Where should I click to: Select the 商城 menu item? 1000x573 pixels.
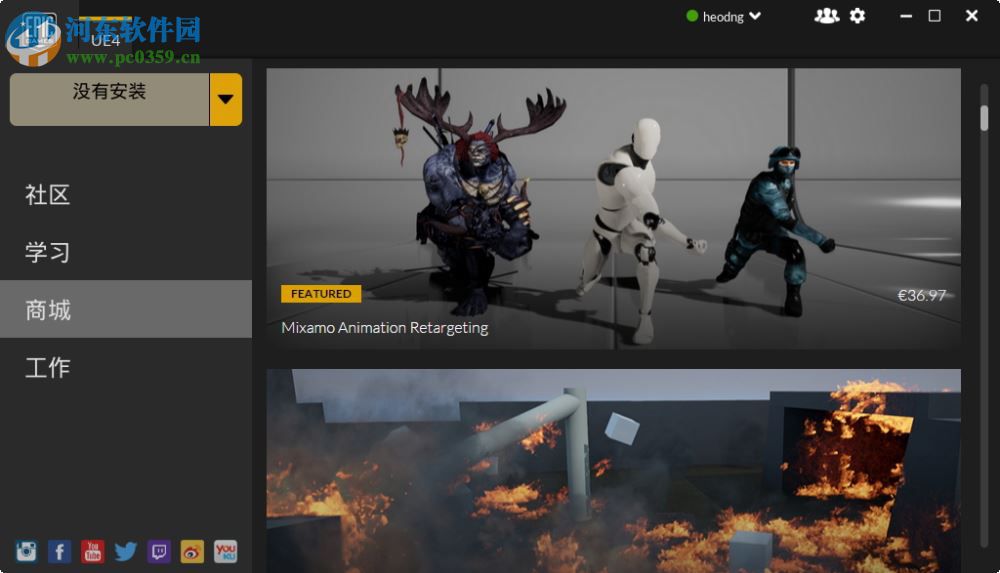click(126, 309)
